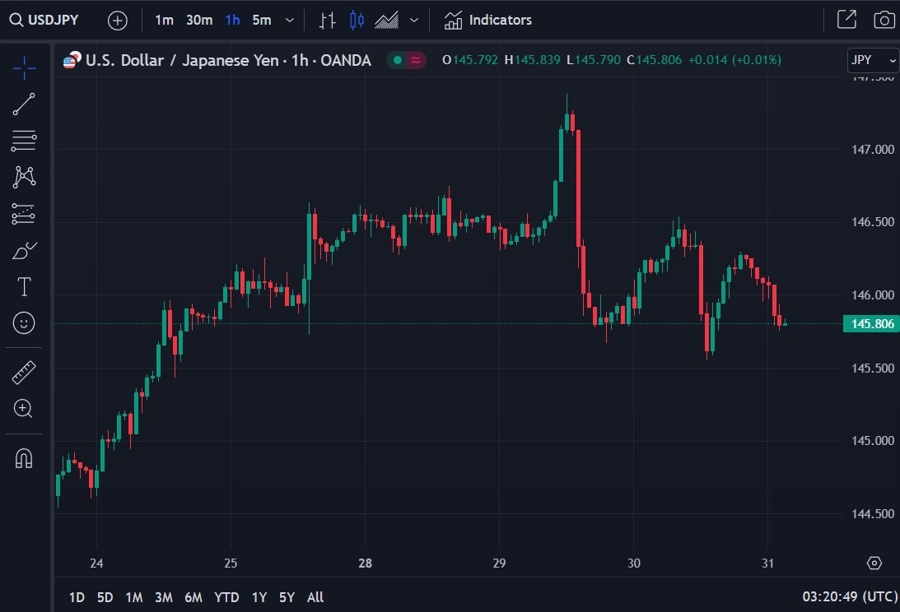This screenshot has height=612, width=900.
Task: Switch to 1m timeframe
Action: pyautogui.click(x=164, y=20)
